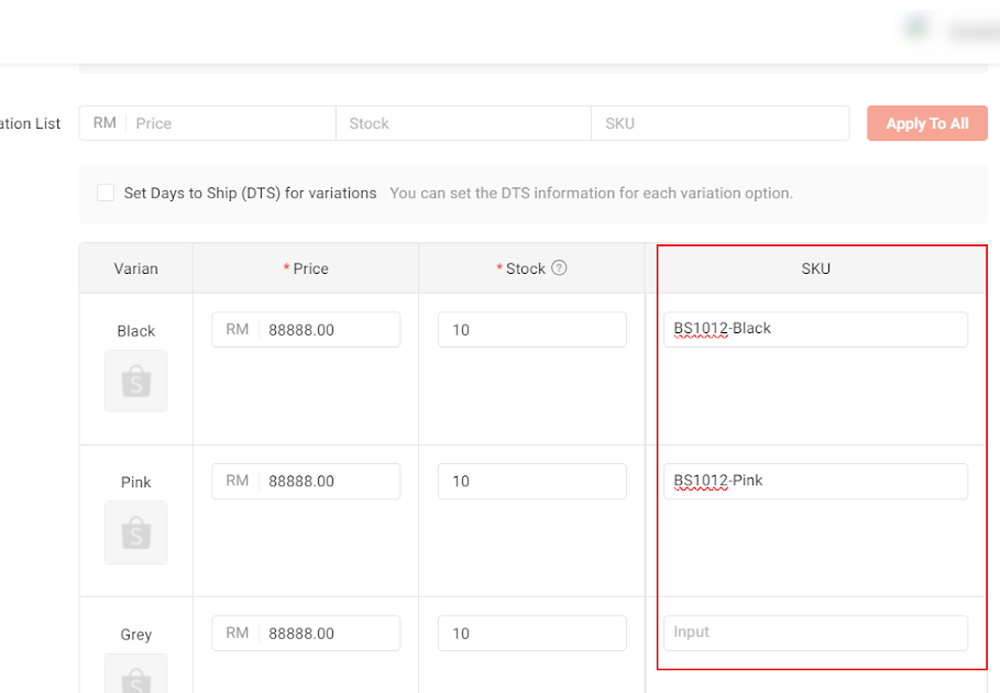This screenshot has width=1000, height=693.
Task: Enable Set Days to Ship checkbox
Action: point(105,193)
